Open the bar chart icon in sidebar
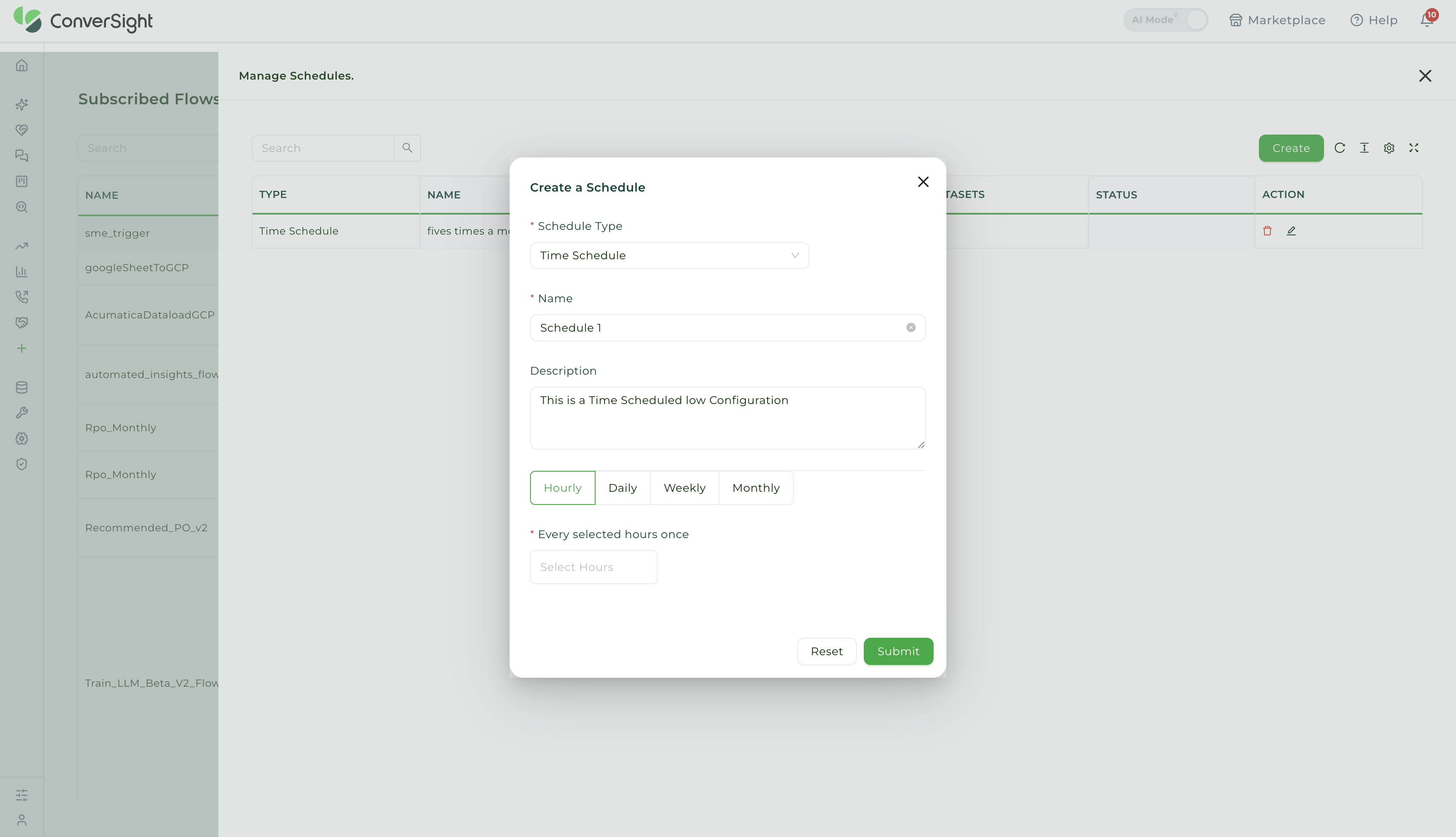The height and width of the screenshot is (837, 1456). point(22,271)
